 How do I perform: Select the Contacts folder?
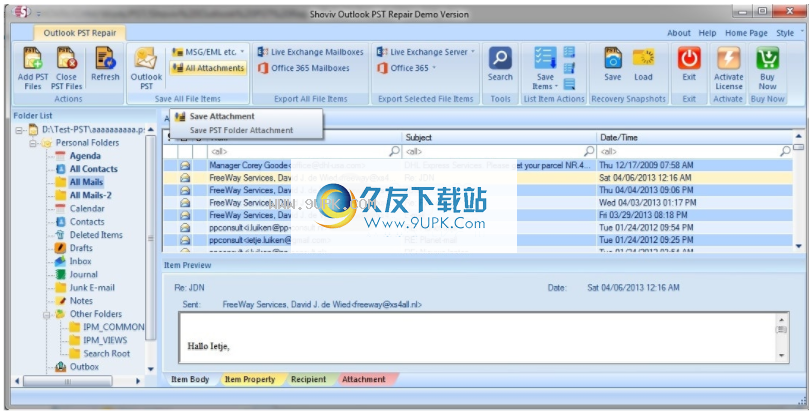click(87, 222)
